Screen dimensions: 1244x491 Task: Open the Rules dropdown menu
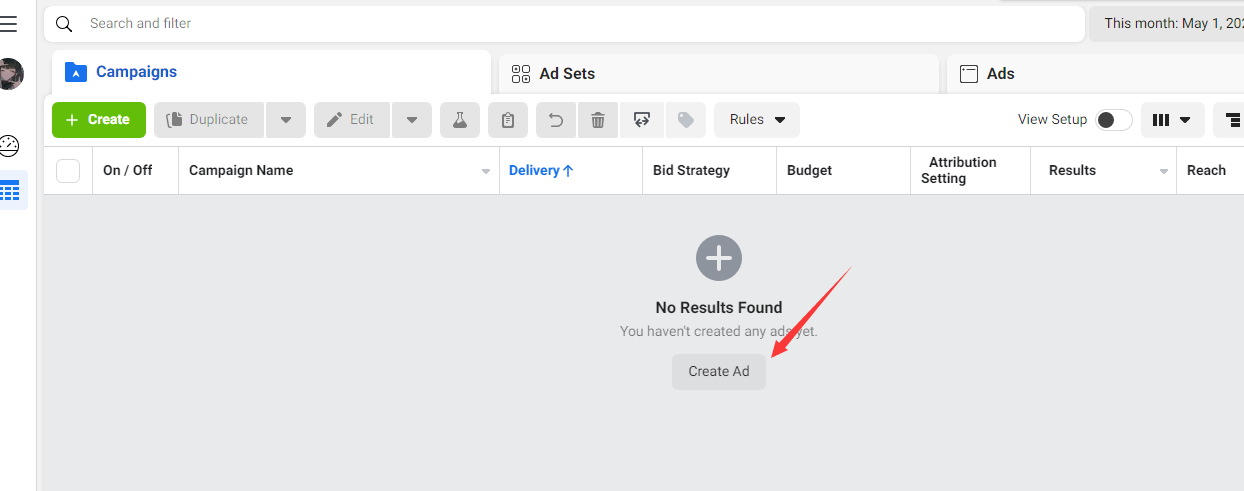pyautogui.click(x=757, y=120)
